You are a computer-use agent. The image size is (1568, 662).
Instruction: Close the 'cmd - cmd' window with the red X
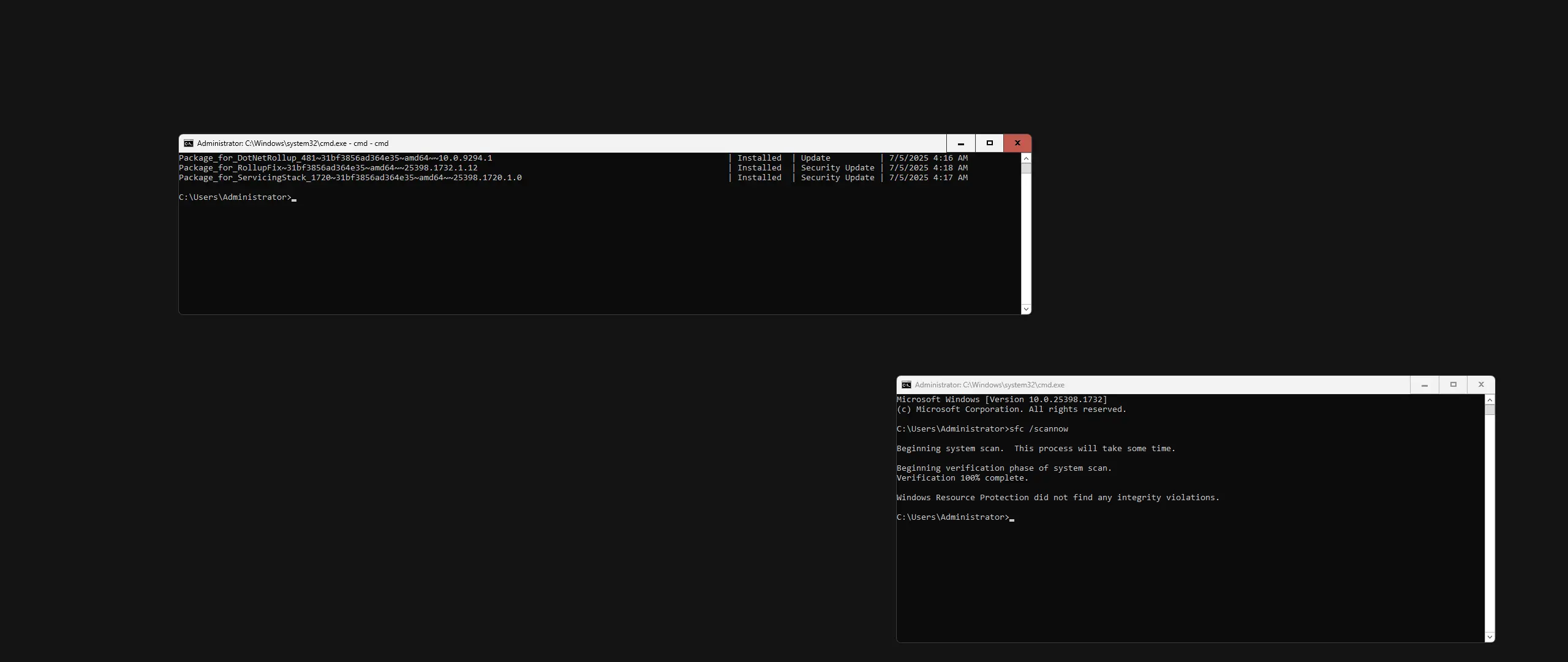point(1017,143)
